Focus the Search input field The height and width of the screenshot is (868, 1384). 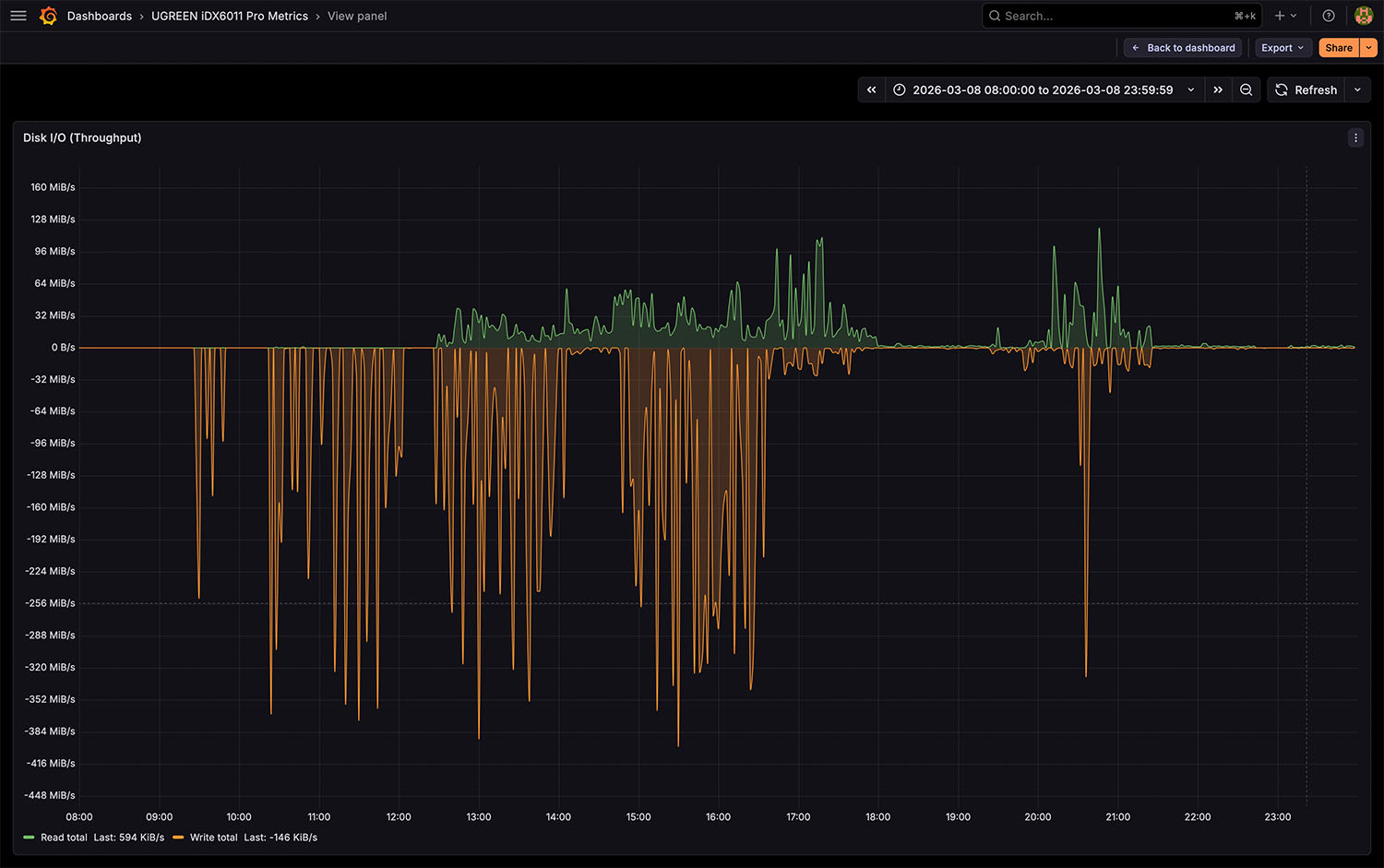tap(1107, 16)
